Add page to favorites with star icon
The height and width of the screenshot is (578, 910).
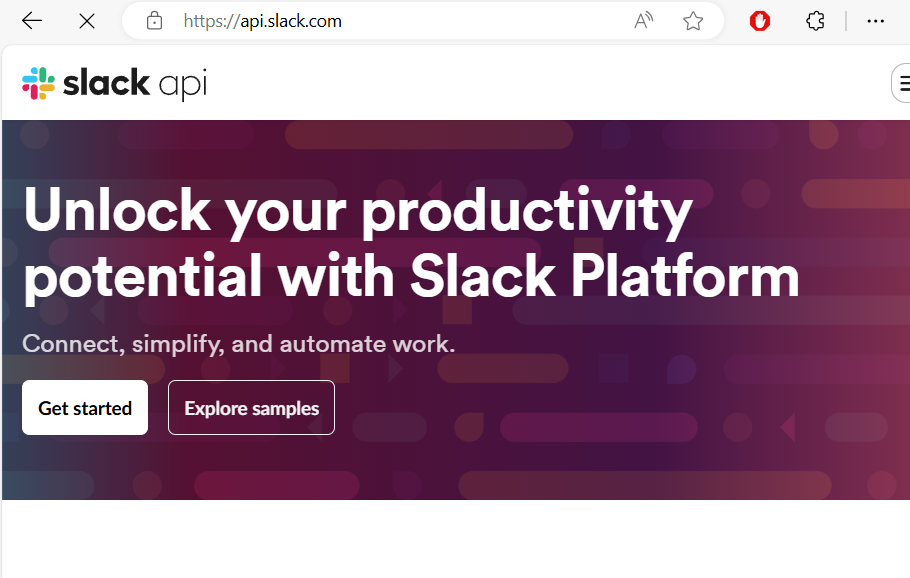[x=693, y=21]
